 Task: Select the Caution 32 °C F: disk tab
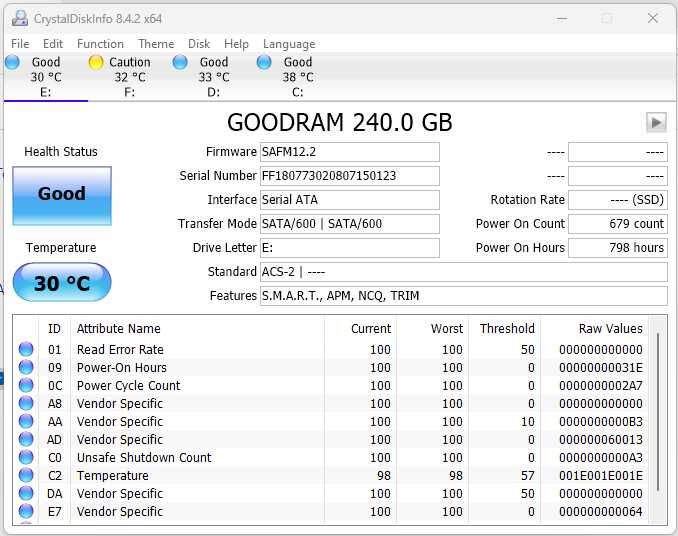pos(130,77)
